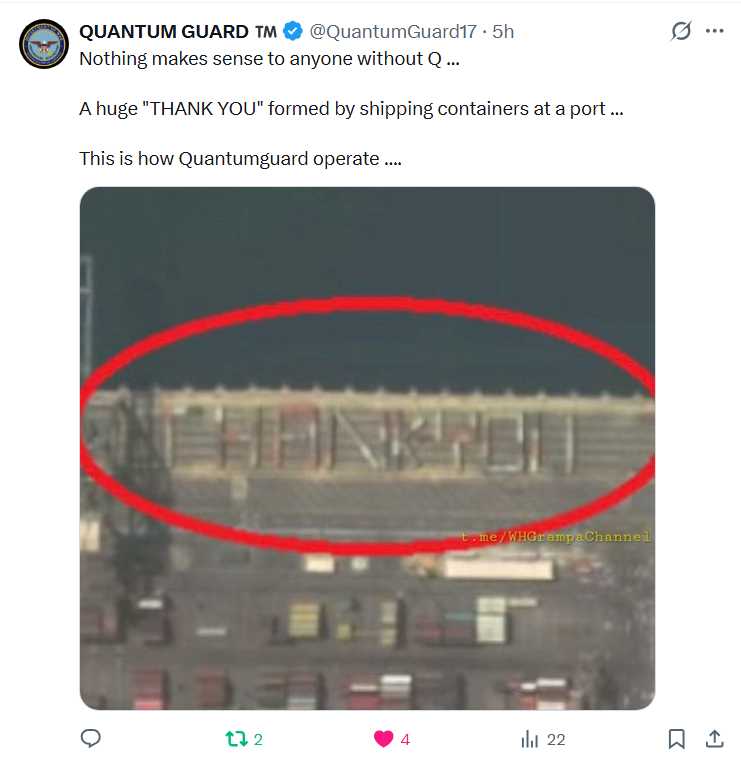Click the like count of 4

coord(405,740)
